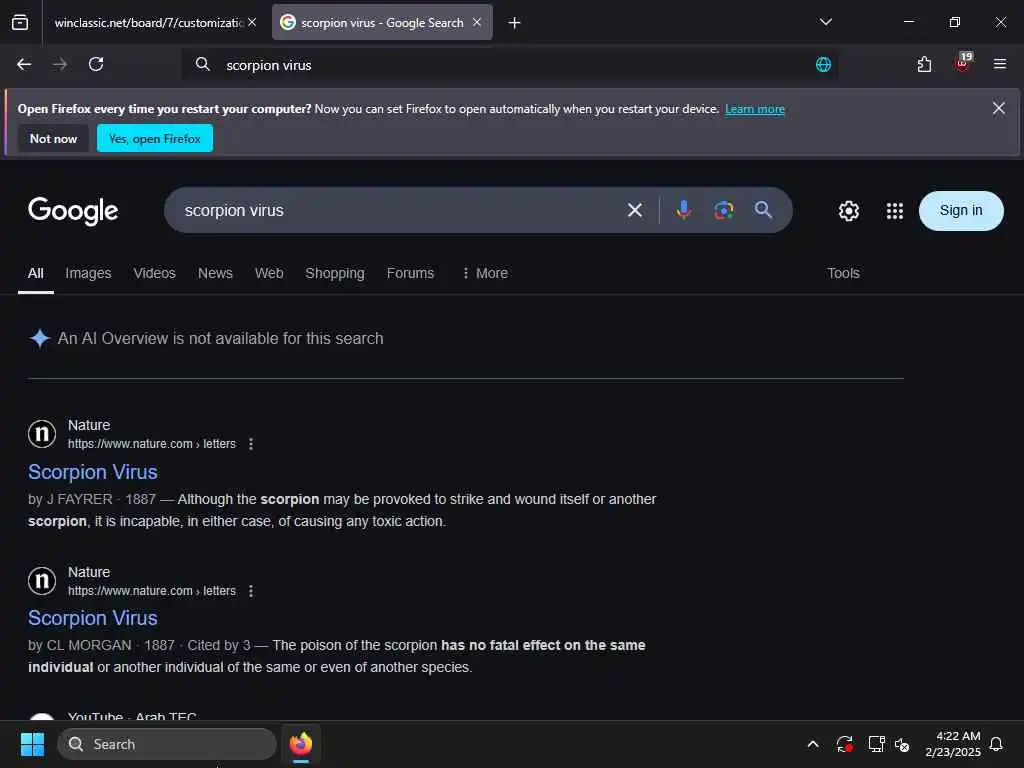Open the Firefox View icon
1024x768 pixels.
(x=20, y=22)
